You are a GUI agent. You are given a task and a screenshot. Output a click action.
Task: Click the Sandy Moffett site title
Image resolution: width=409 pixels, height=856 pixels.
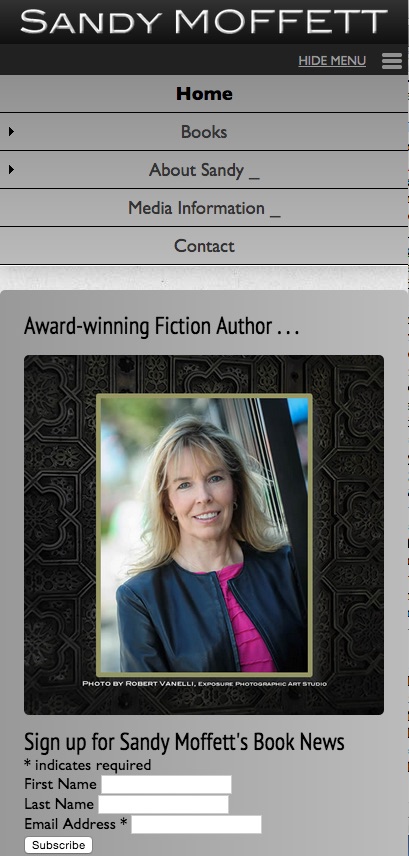(x=204, y=21)
